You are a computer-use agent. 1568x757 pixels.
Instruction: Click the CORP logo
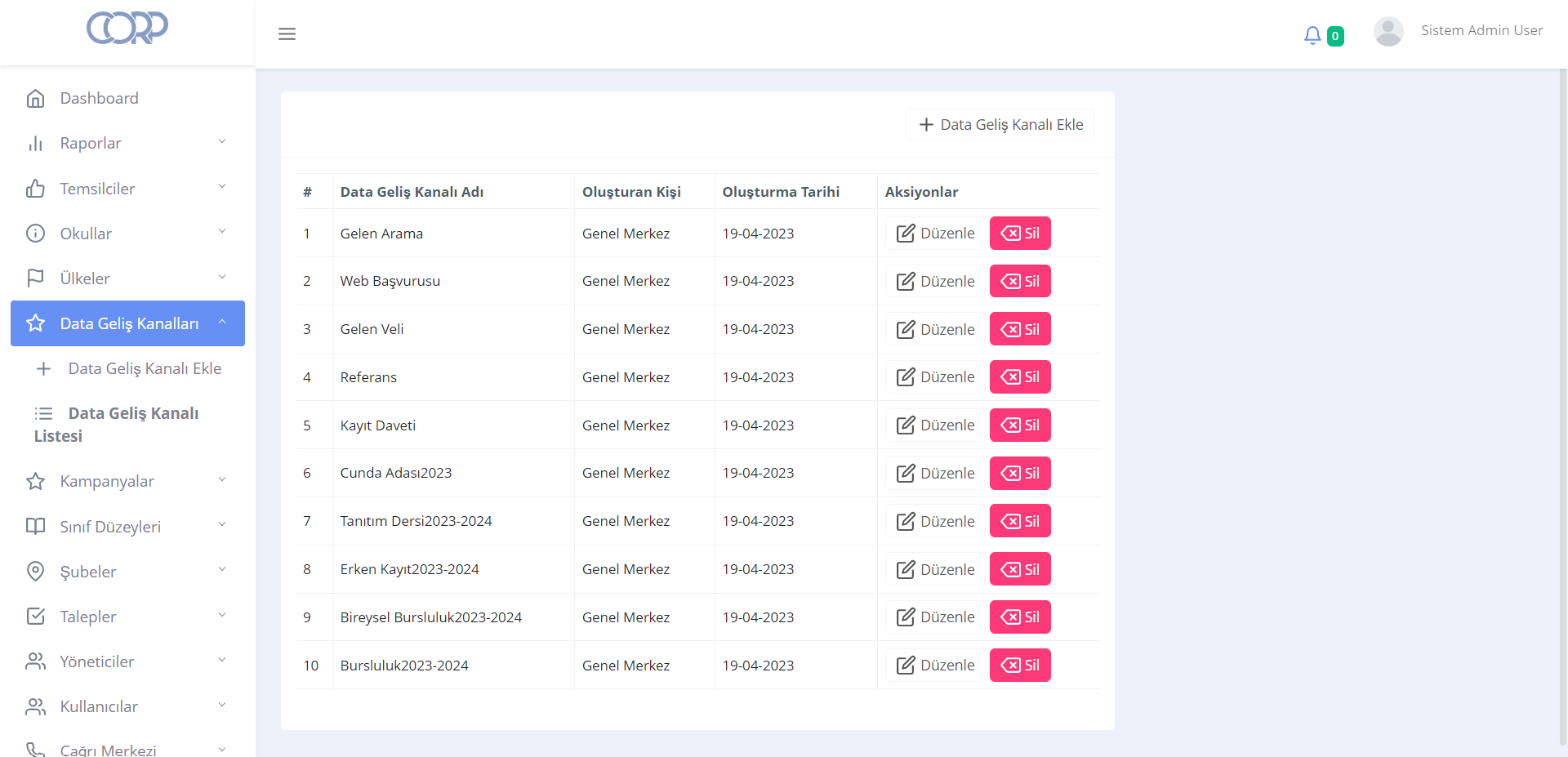point(127,29)
